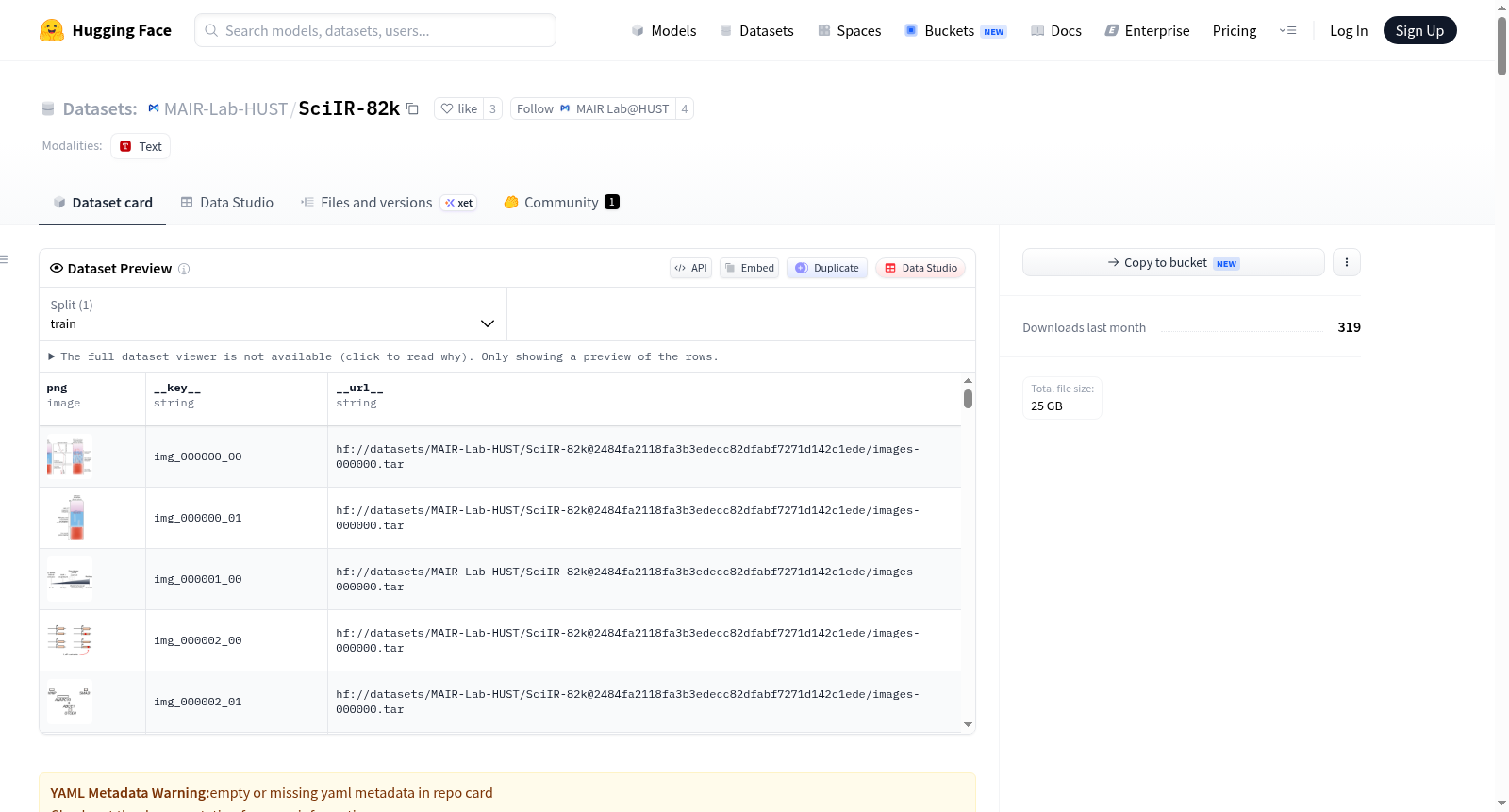Open thumbnail for img_000000_01
Image resolution: width=1509 pixels, height=812 pixels.
pos(70,518)
